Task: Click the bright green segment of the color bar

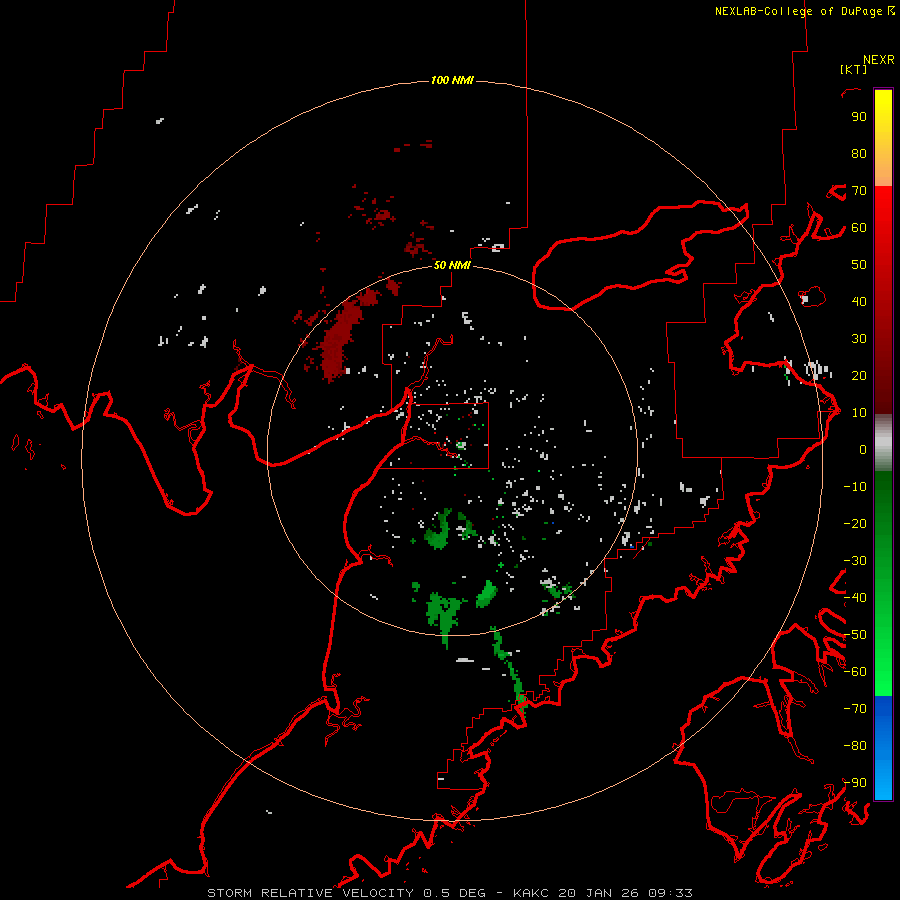Action: [x=883, y=649]
